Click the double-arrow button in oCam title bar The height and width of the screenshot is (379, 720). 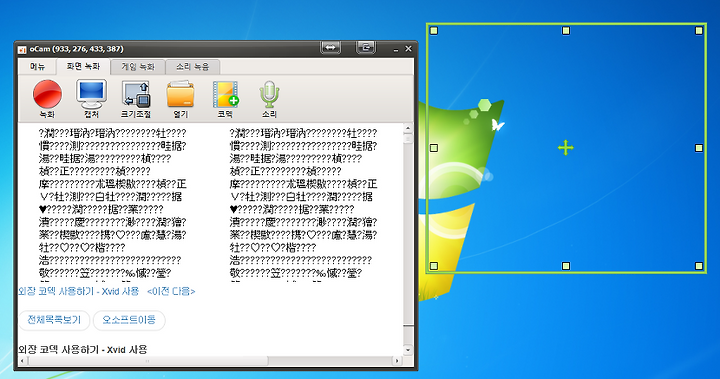click(x=331, y=47)
